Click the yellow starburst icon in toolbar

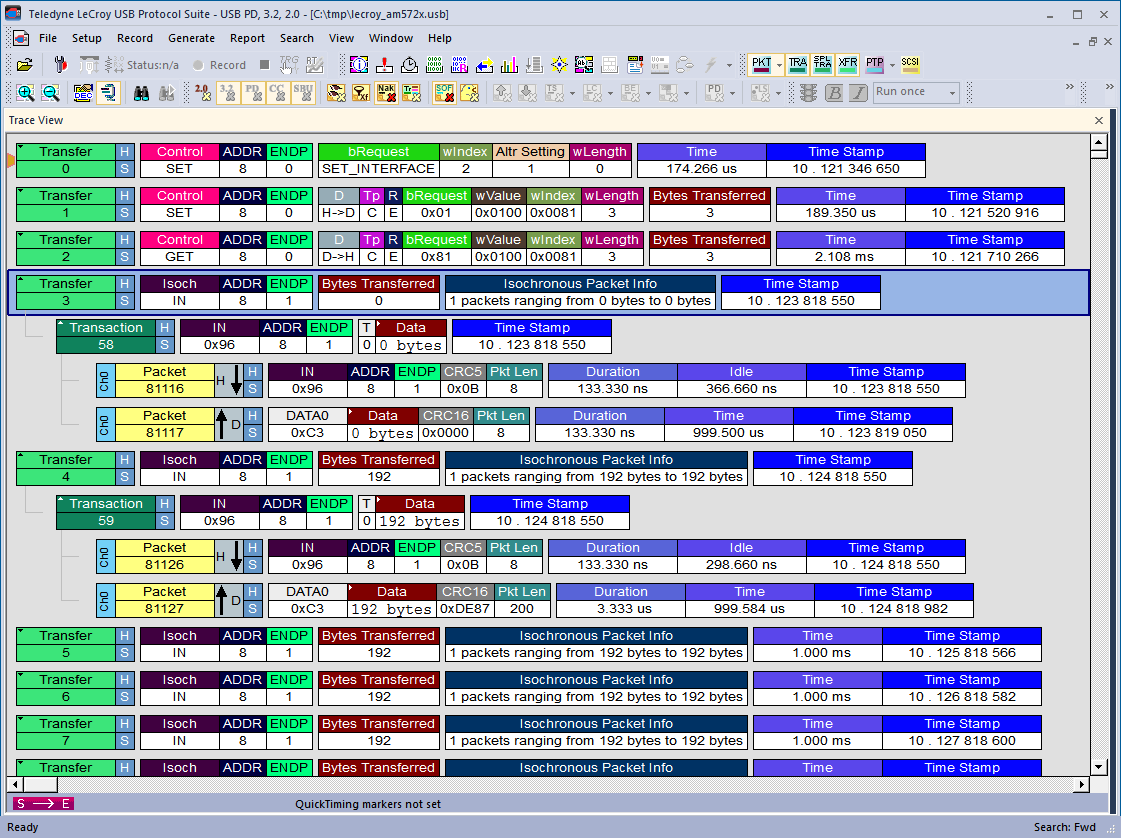pyautogui.click(x=559, y=65)
